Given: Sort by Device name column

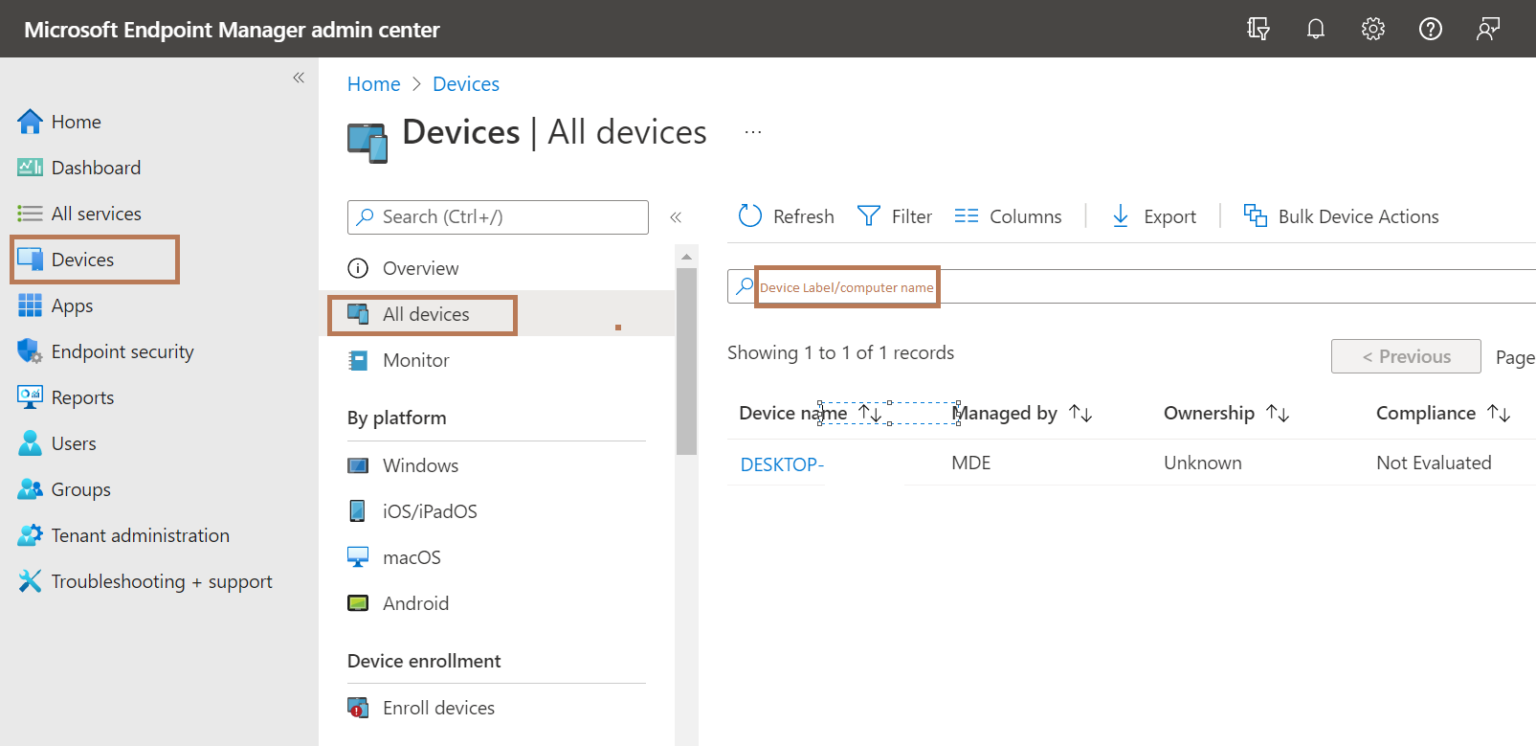Looking at the screenshot, I should click(811, 413).
